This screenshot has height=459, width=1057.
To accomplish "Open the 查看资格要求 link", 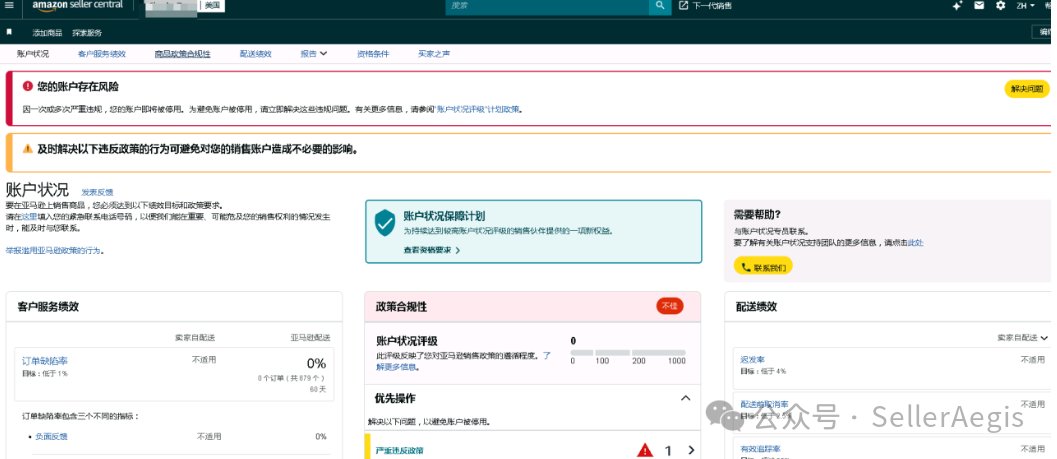I will pos(431,250).
